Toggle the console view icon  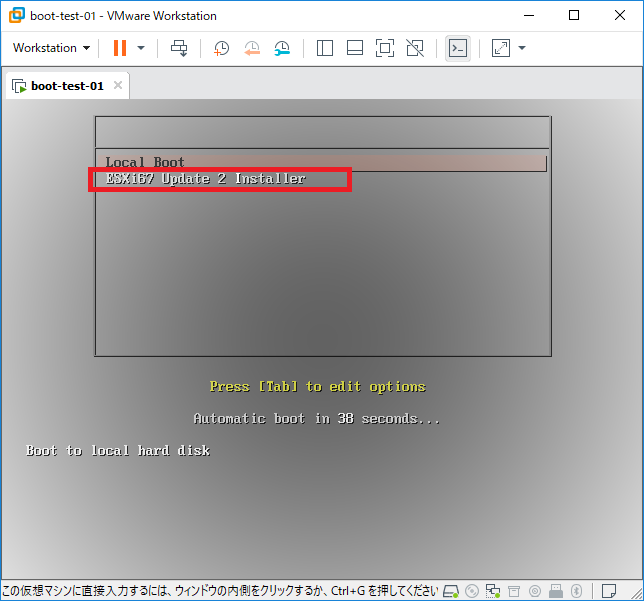tap(458, 48)
